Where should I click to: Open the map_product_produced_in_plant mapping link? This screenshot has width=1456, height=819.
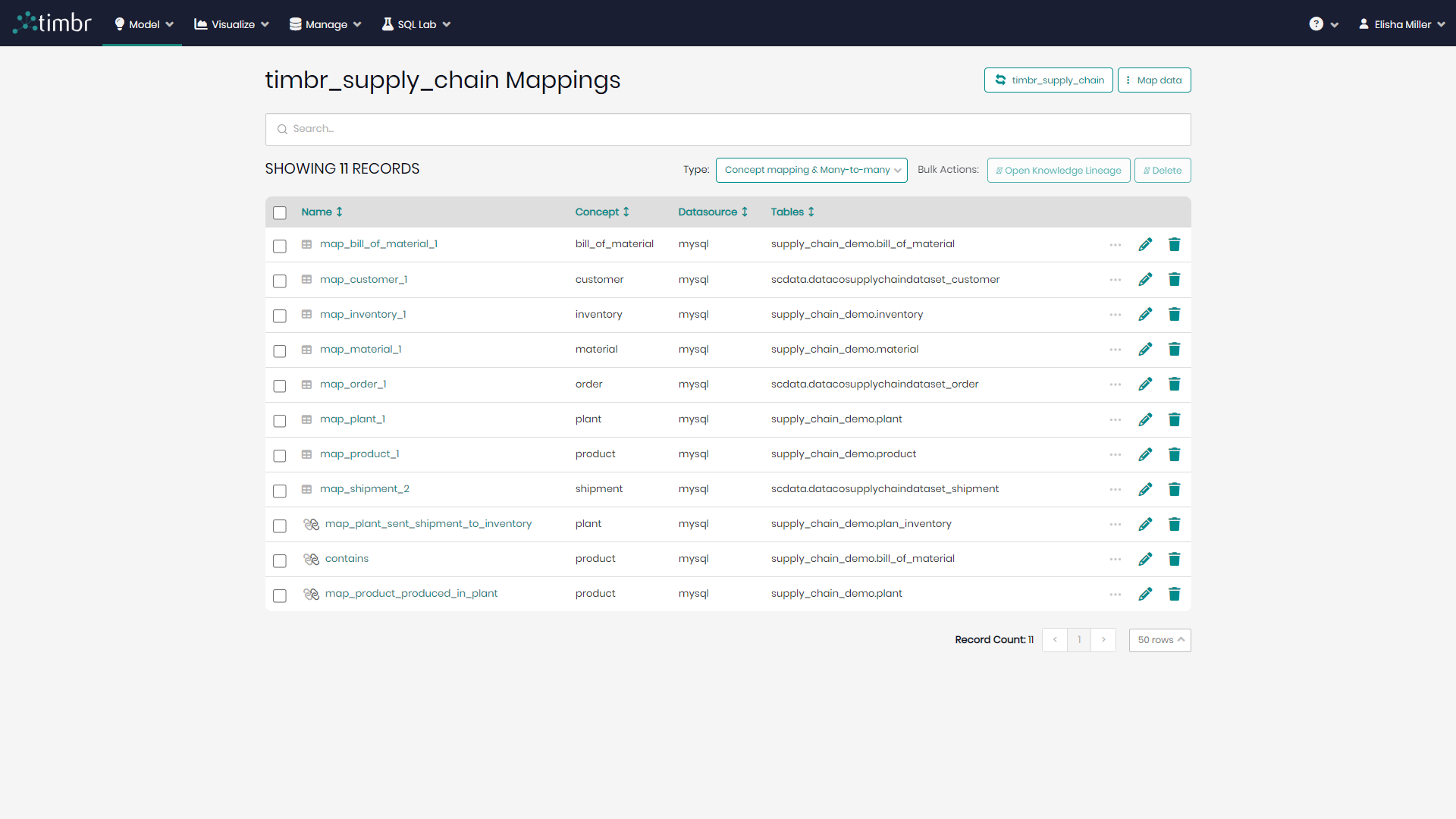point(412,593)
